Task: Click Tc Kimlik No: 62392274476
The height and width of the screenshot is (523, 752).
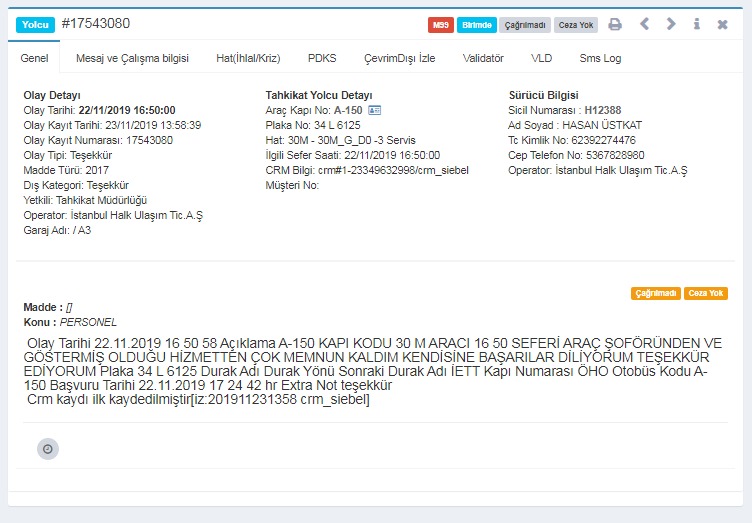Action: click(x=572, y=140)
